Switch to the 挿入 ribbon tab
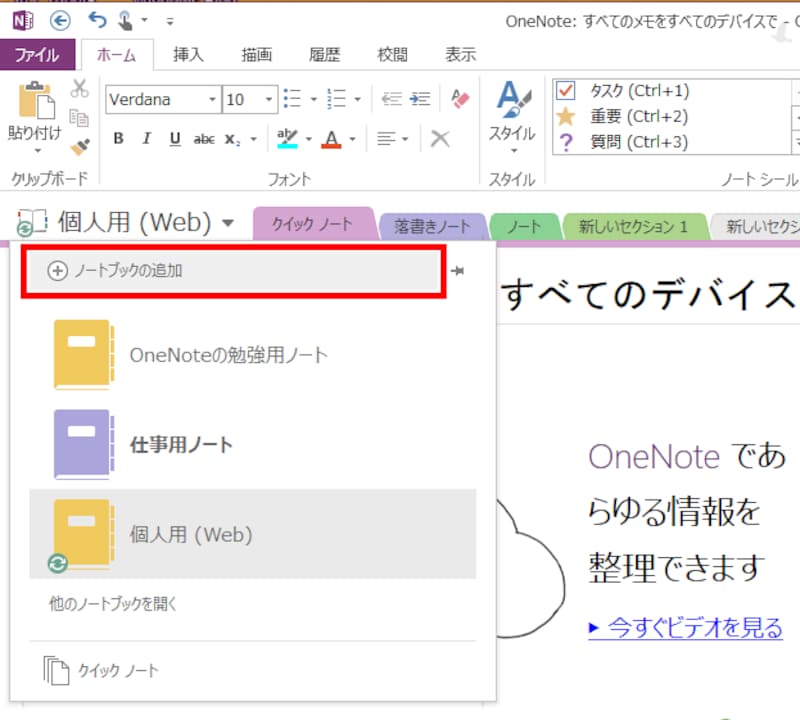The image size is (800, 720). (188, 55)
